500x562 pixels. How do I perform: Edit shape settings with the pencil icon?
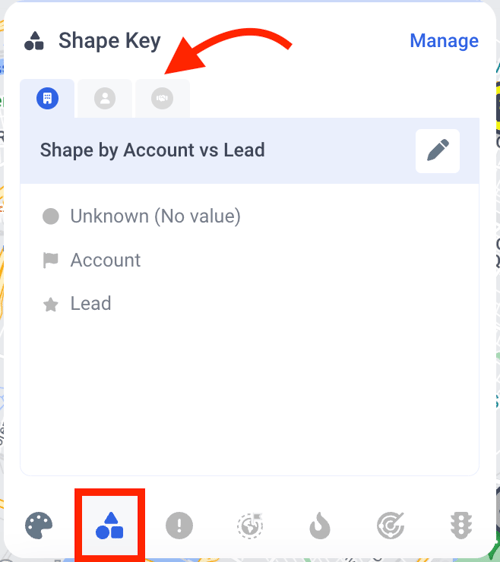(x=438, y=151)
